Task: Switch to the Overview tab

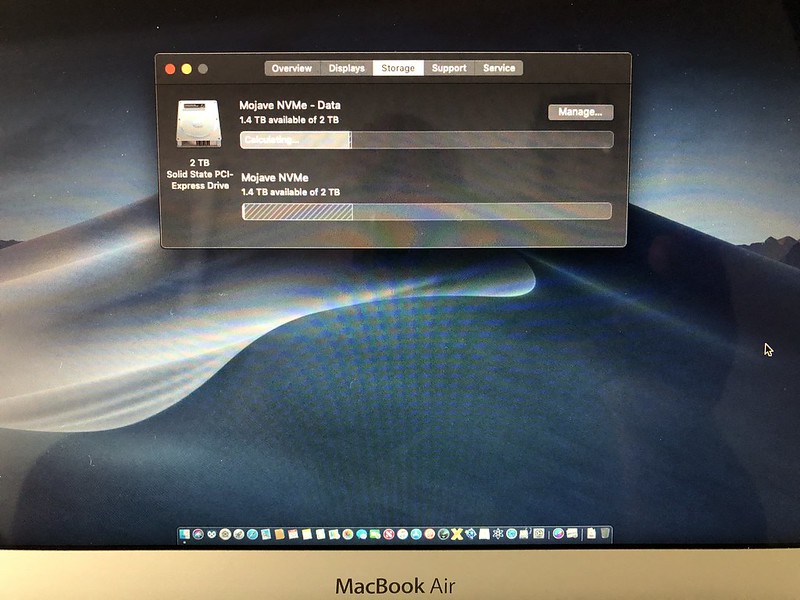Action: 292,68
